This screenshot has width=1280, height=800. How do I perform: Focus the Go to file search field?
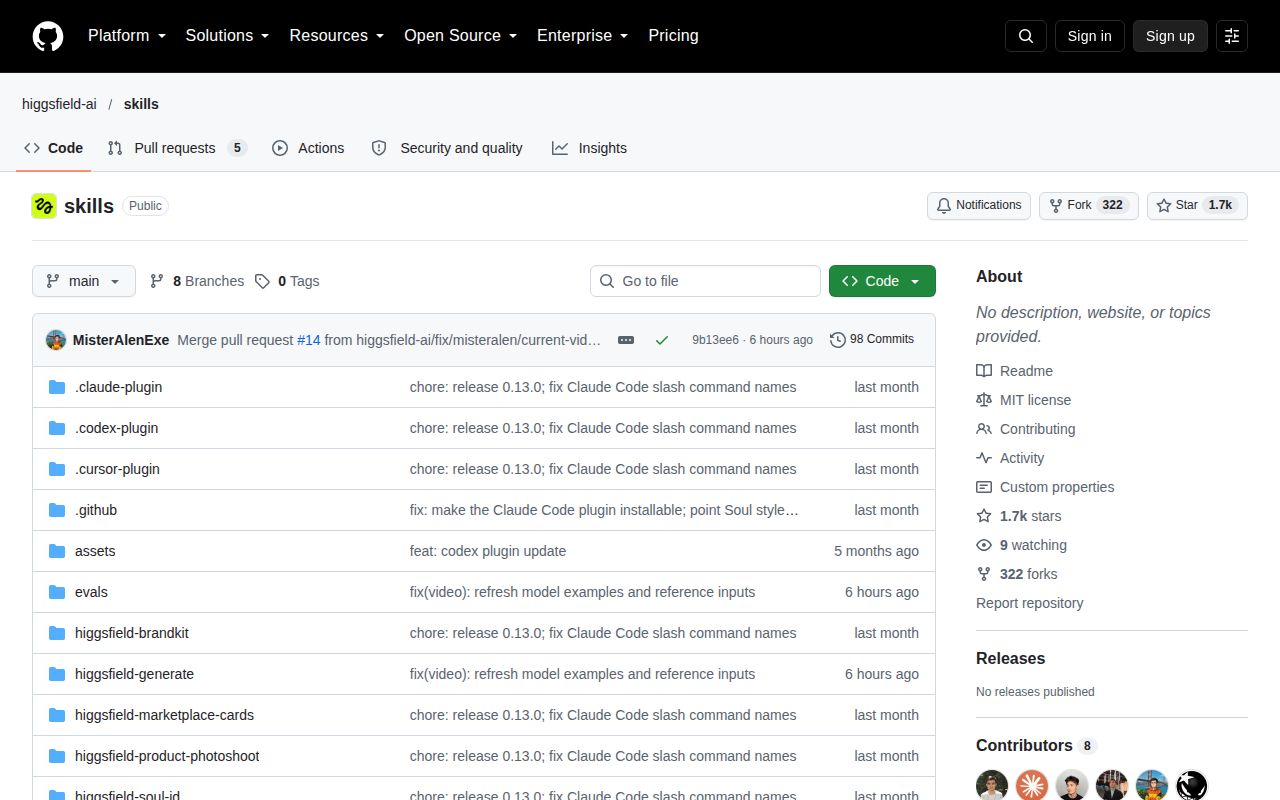705,281
